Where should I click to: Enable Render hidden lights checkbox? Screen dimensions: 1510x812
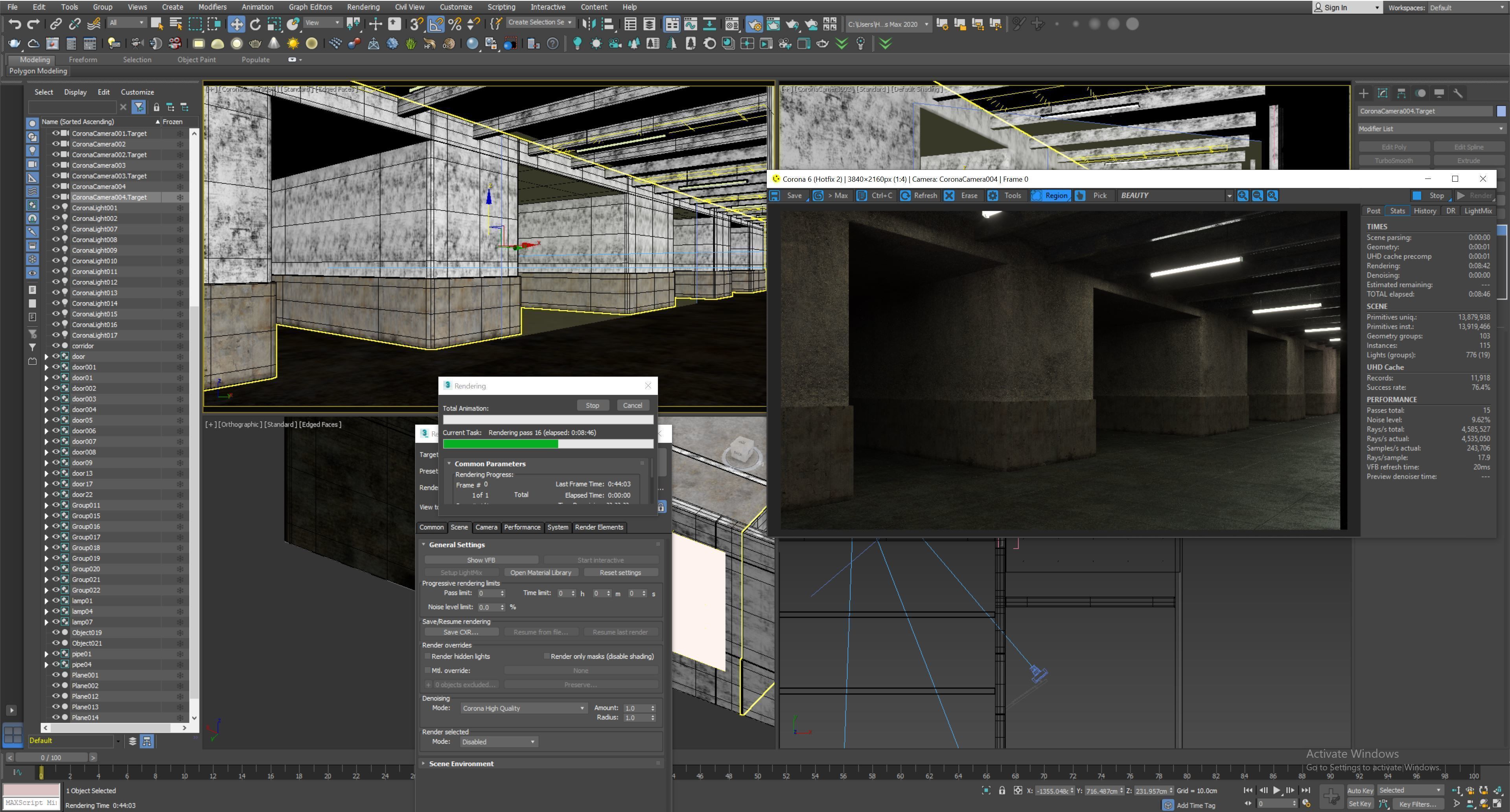coord(428,656)
